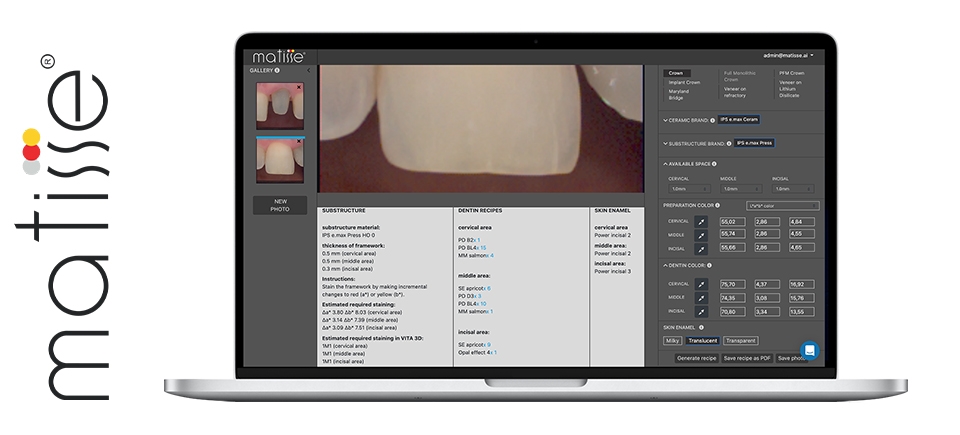Open the Opal effect 4 incisal link
This screenshot has height=435, width=960.
(478, 352)
